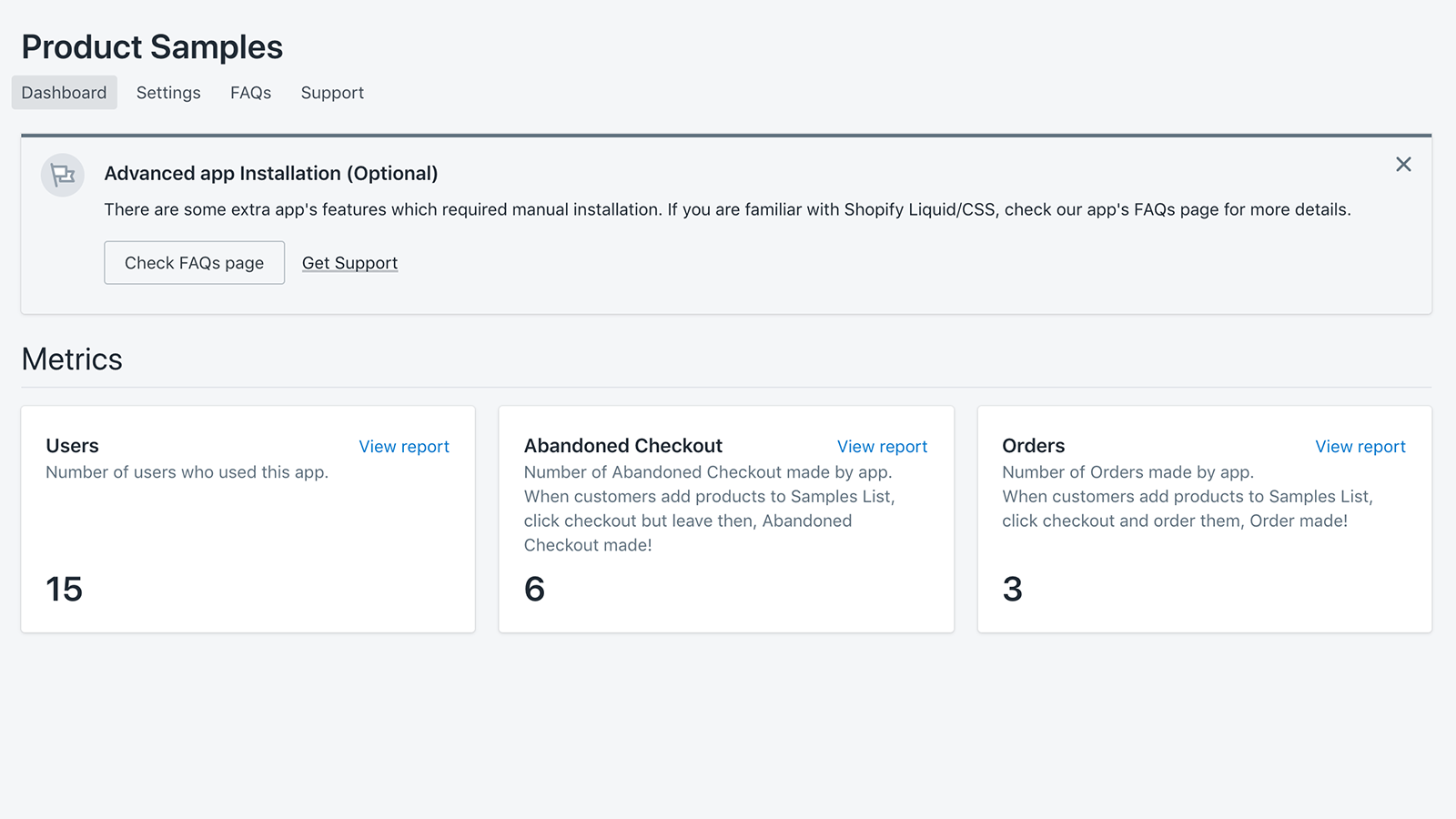Click the Abandoned Checkout count showing 6
The image size is (1456, 819).
click(534, 589)
